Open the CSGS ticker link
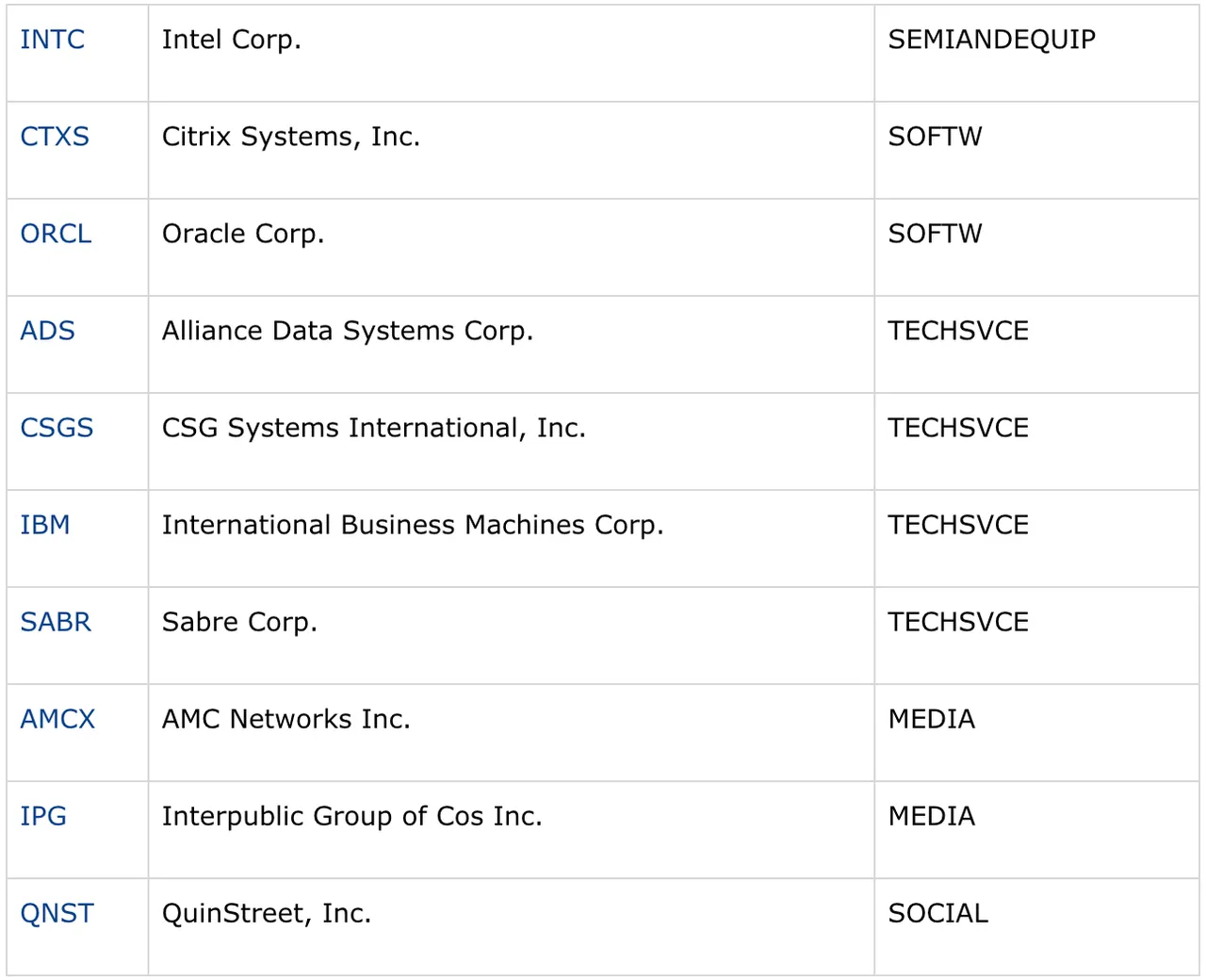The height and width of the screenshot is (980, 1206). click(57, 428)
